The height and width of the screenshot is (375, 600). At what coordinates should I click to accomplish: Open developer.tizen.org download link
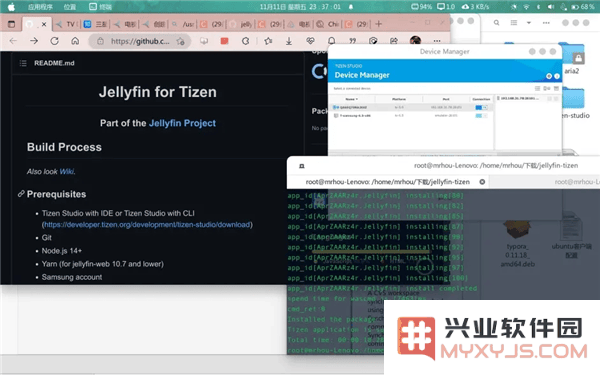click(x=147, y=225)
